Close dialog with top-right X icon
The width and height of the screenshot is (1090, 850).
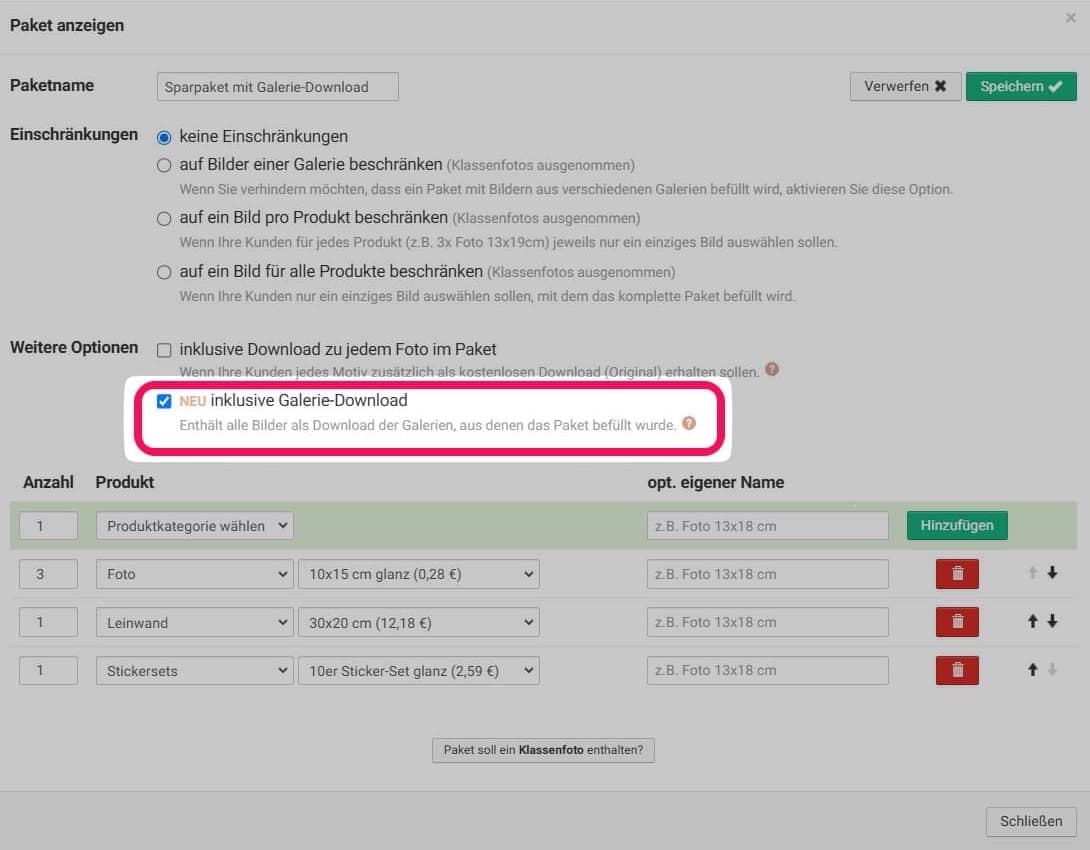pos(1071,18)
